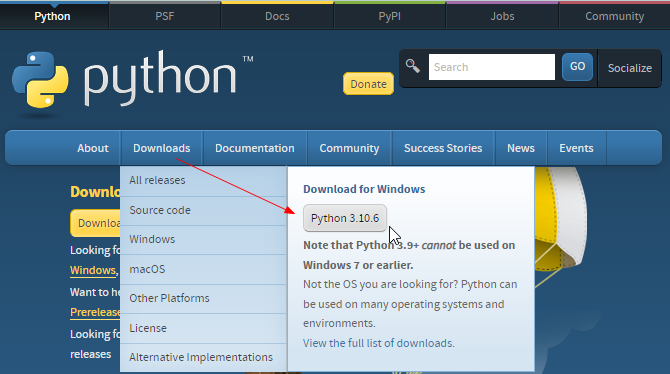670x374 pixels.
Task: Open the Downloads navigation menu
Action: coord(162,148)
